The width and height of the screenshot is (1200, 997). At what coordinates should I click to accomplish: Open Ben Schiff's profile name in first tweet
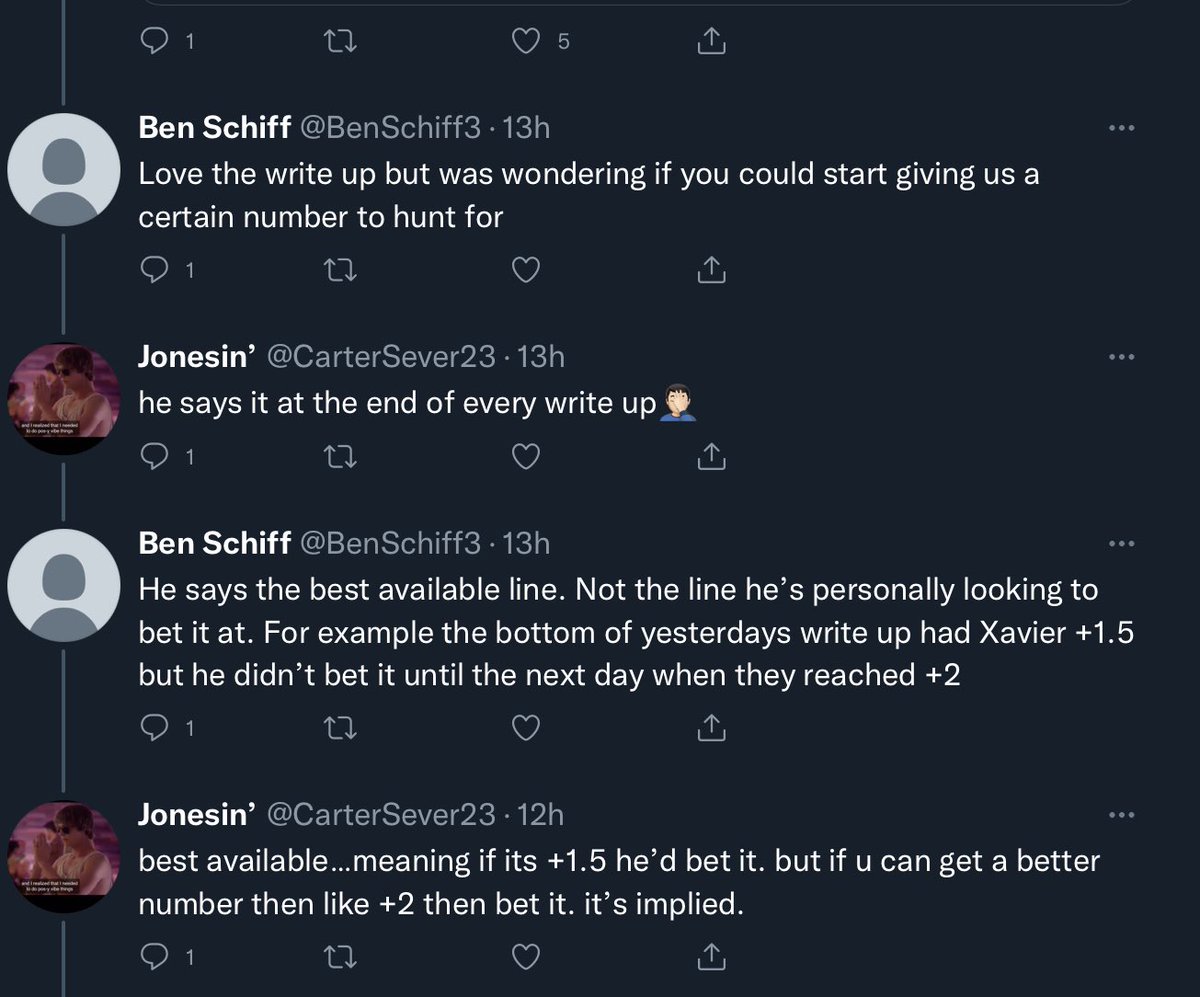214,128
